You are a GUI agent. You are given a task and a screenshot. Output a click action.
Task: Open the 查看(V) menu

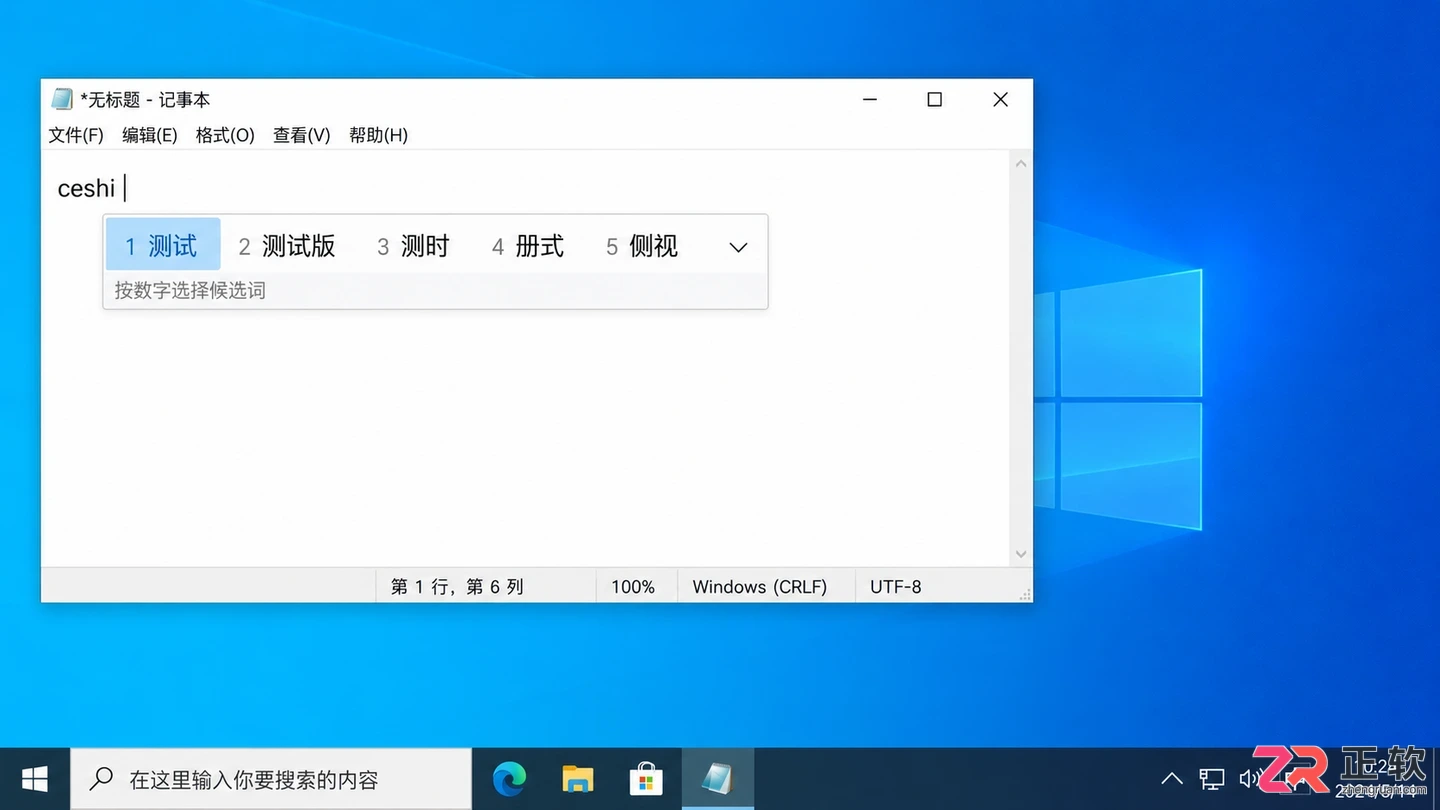[x=302, y=135]
